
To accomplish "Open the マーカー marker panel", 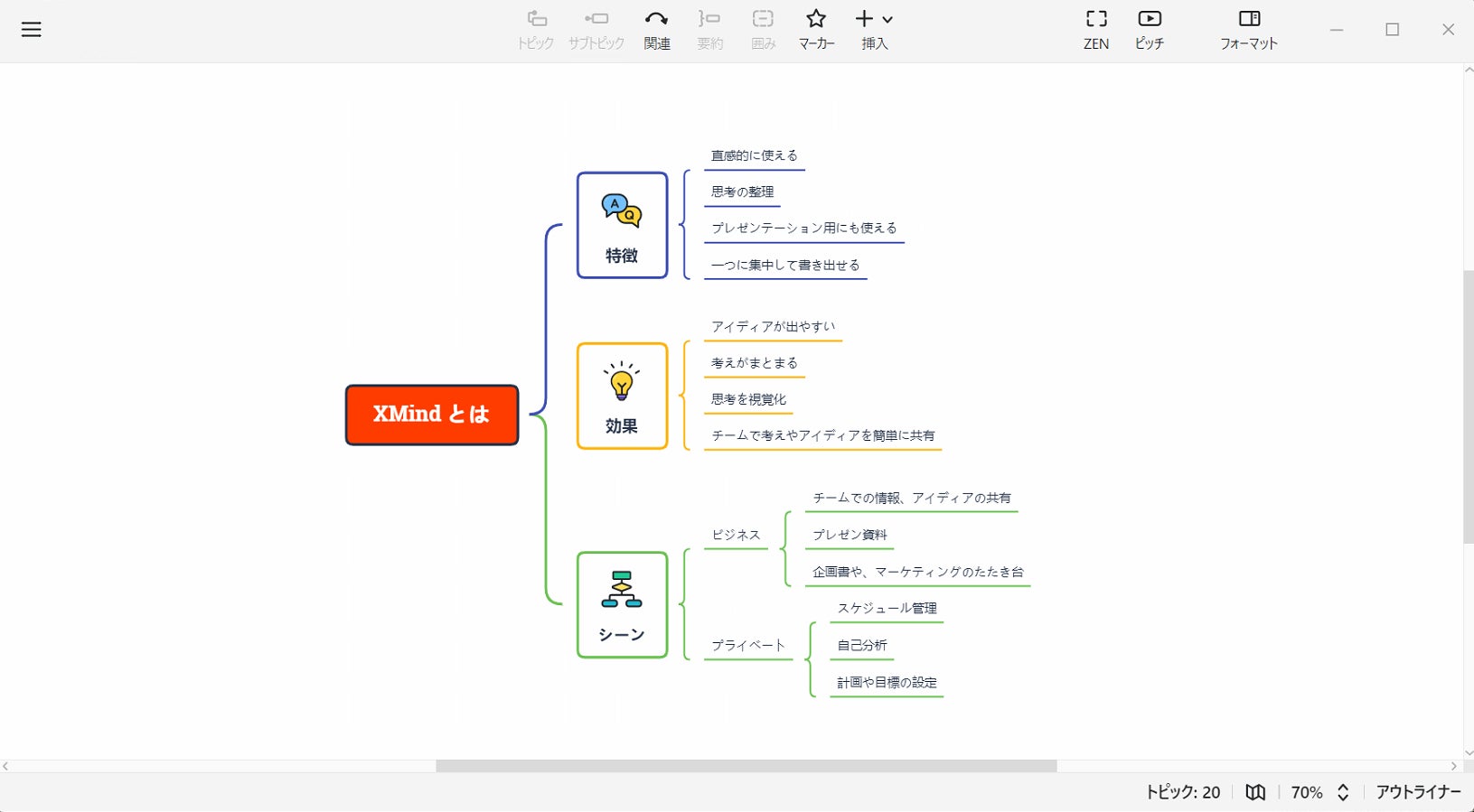I will click(816, 30).
